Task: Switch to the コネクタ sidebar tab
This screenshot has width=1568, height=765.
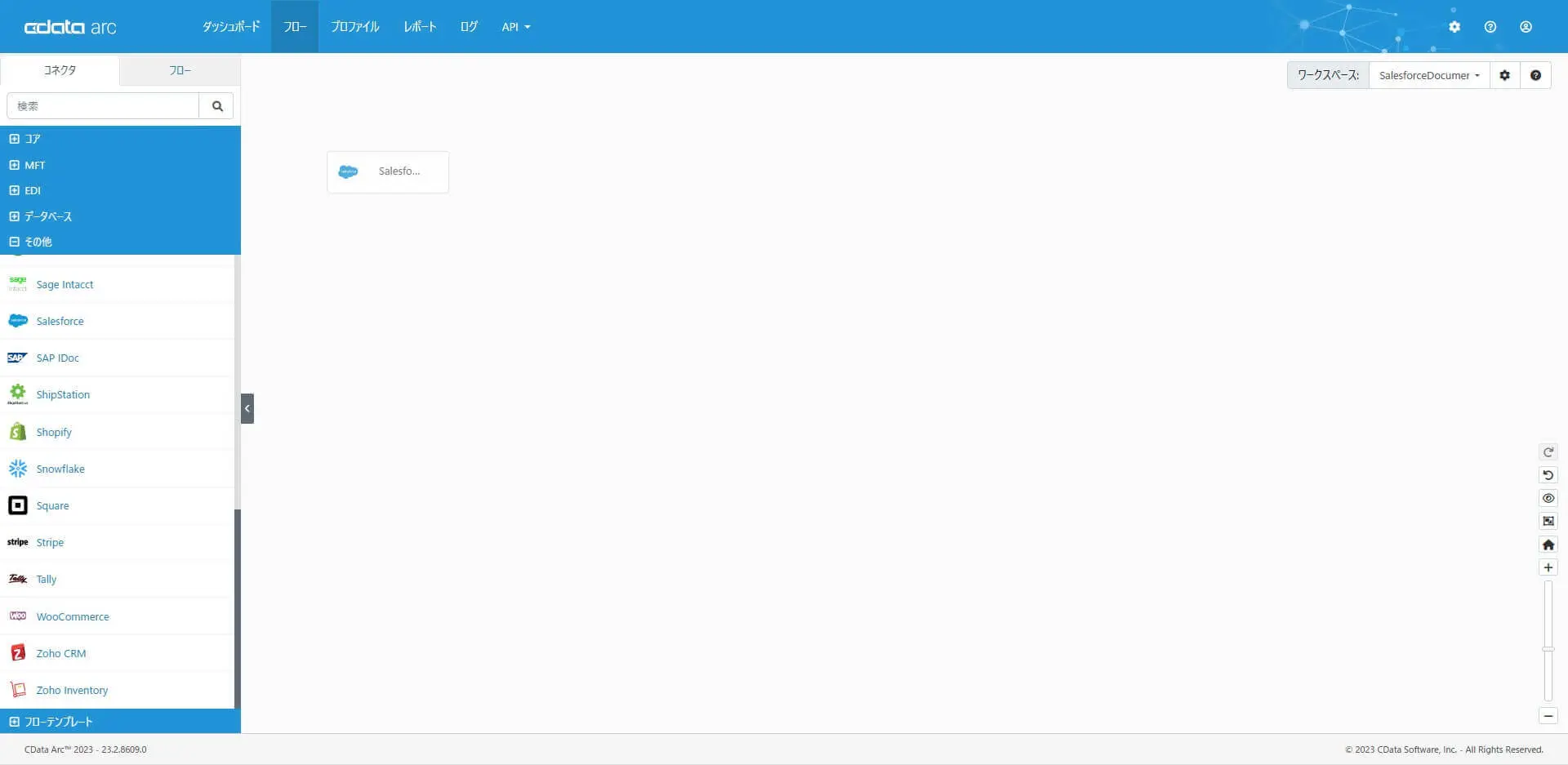Action: [60, 70]
